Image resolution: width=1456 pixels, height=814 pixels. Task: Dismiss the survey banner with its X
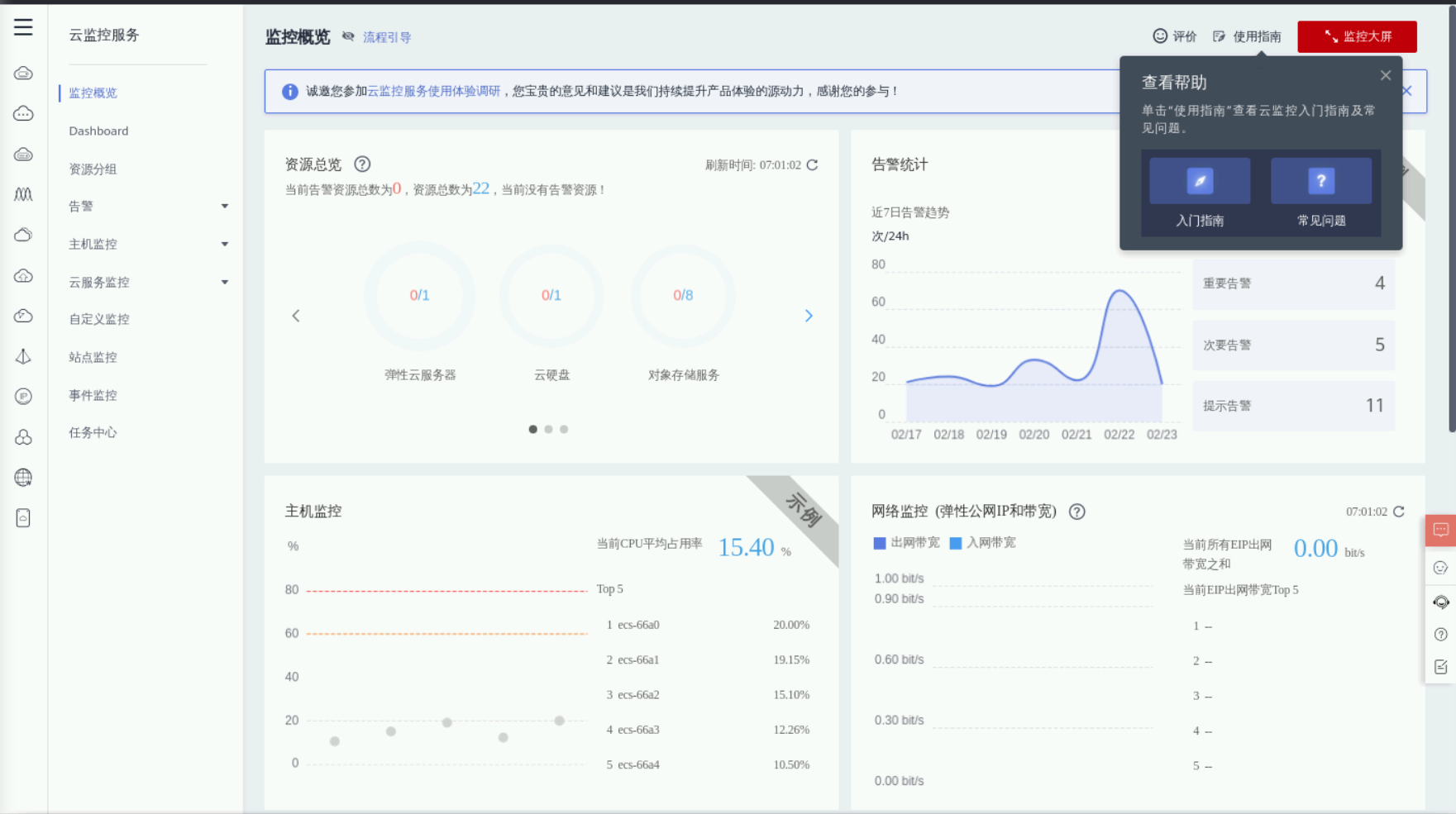click(x=1407, y=91)
